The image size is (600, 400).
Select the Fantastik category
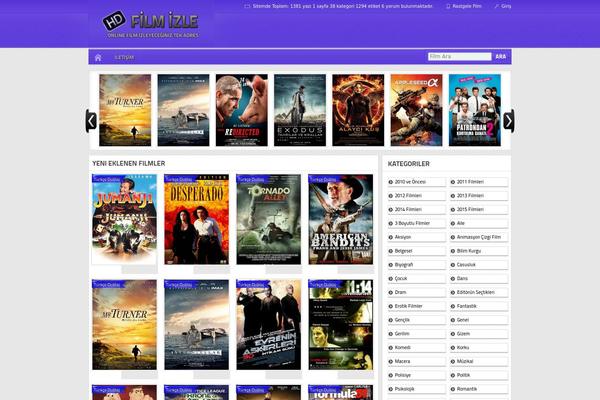pos(479,306)
